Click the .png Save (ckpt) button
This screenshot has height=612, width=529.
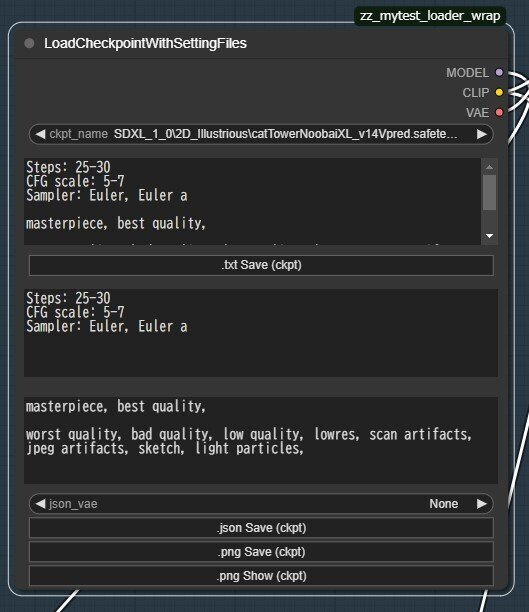pos(261,552)
